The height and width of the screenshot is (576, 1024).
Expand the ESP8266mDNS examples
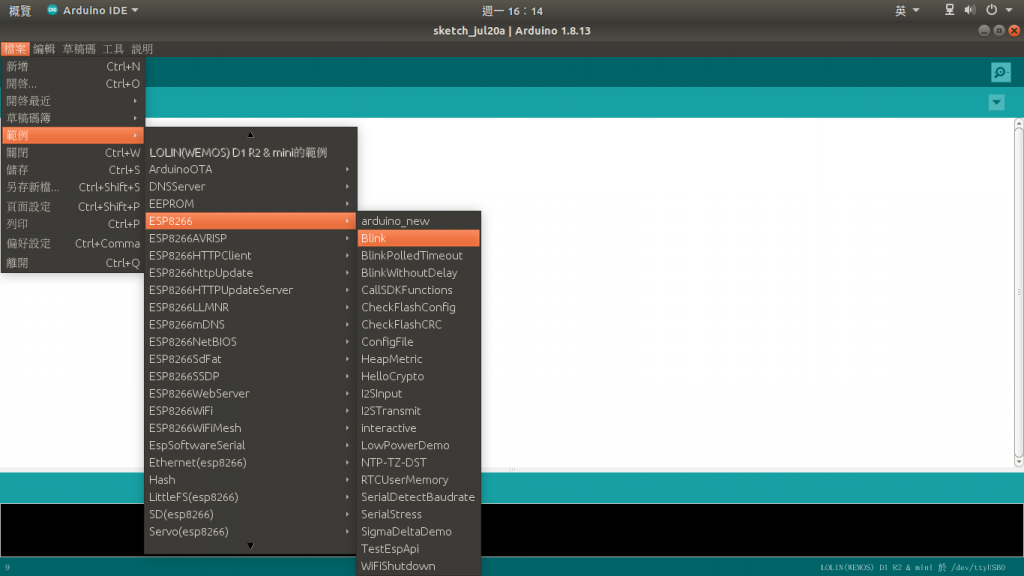[x=250, y=325]
